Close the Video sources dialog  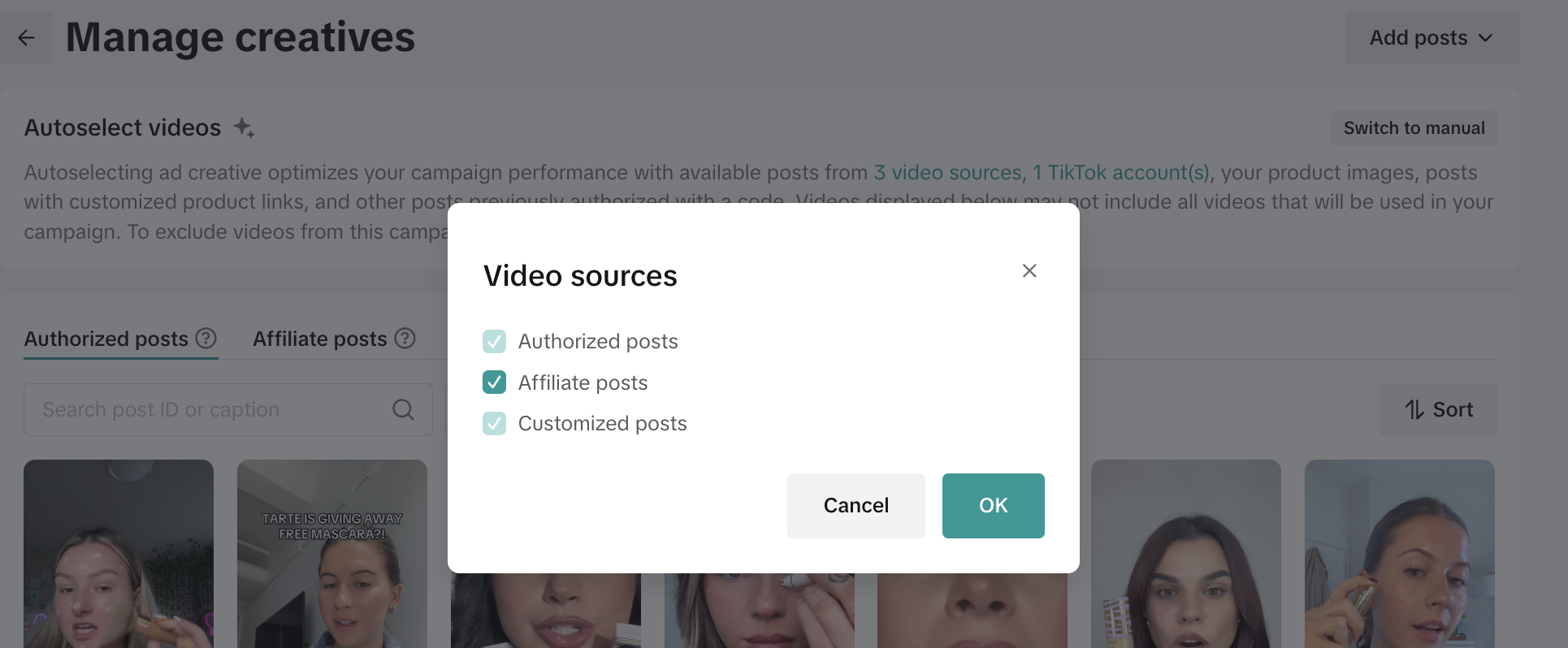[x=1029, y=270]
